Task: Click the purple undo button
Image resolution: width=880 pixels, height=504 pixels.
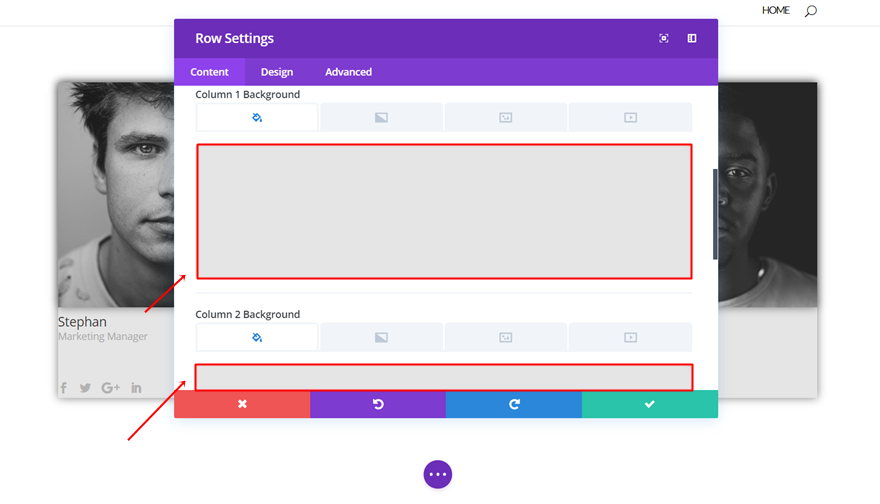Action: tap(378, 404)
